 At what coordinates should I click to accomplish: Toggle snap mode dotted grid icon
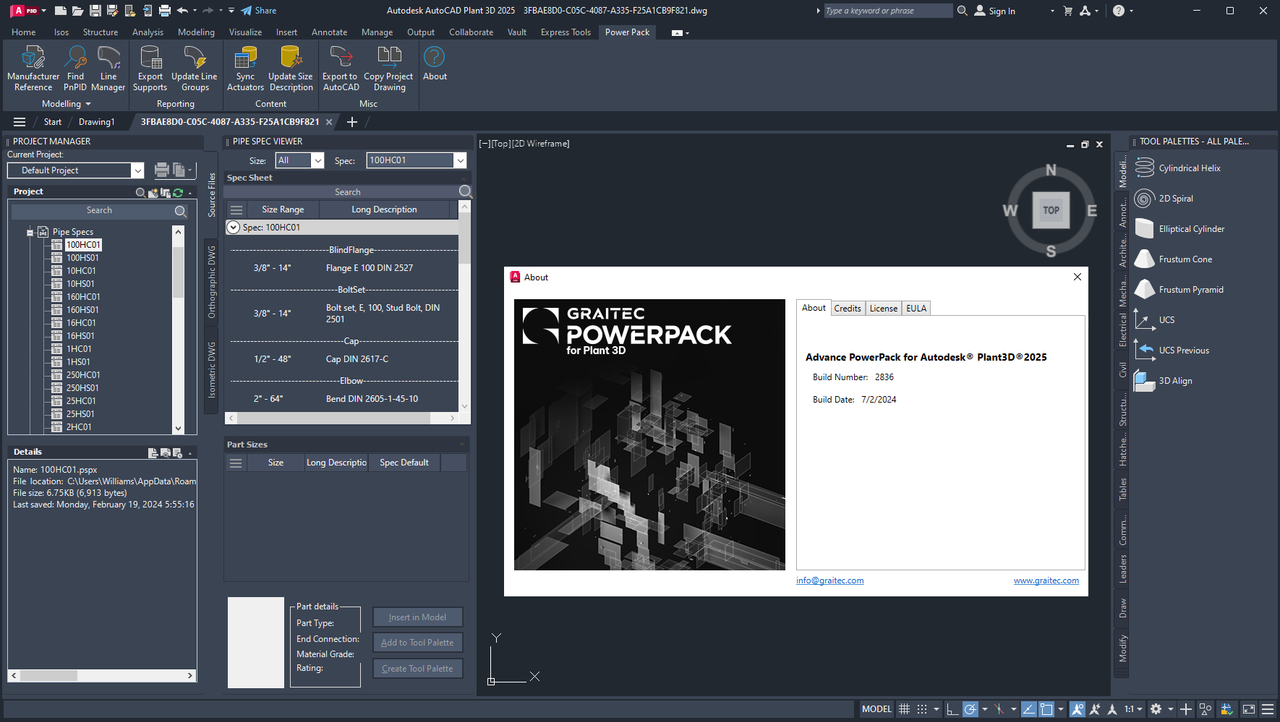click(922, 709)
